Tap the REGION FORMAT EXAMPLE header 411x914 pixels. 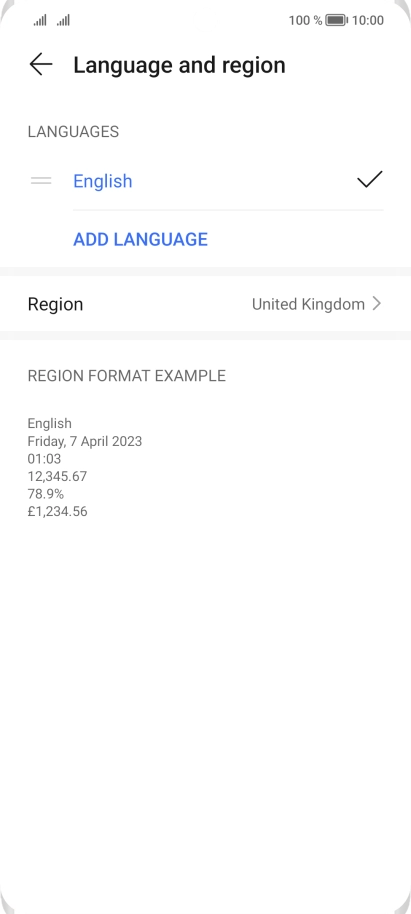click(127, 376)
